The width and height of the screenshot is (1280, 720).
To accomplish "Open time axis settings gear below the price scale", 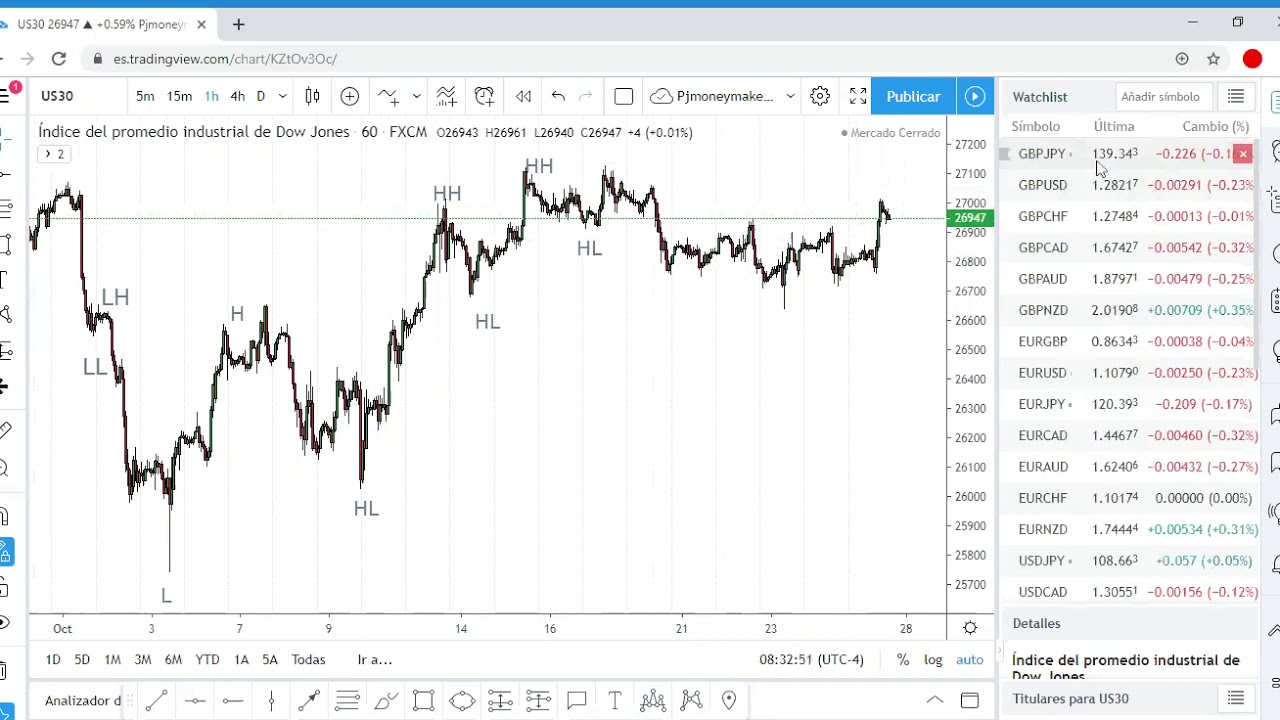I will click(970, 628).
